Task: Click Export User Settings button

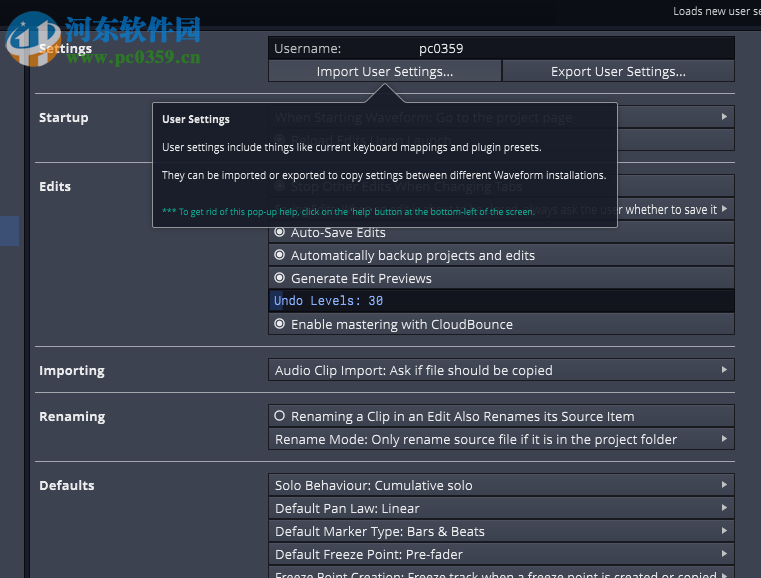Action: point(618,71)
